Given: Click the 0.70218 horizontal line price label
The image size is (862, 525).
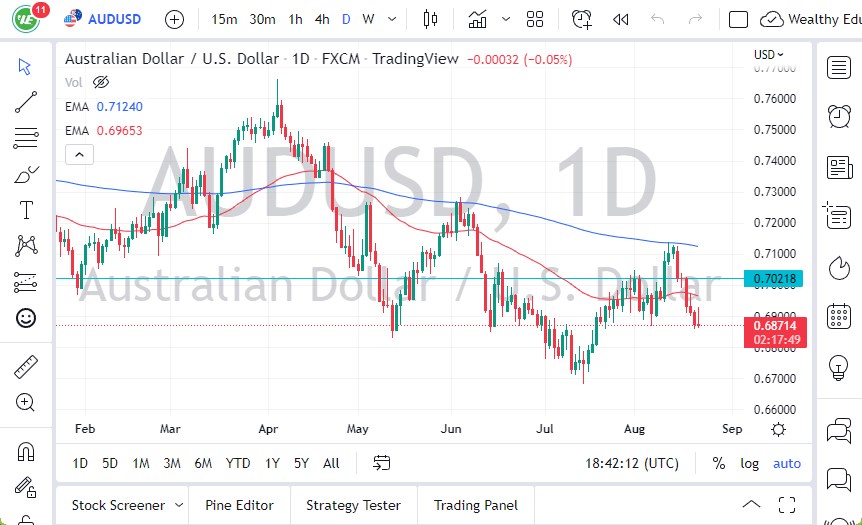Looking at the screenshot, I should [x=775, y=279].
